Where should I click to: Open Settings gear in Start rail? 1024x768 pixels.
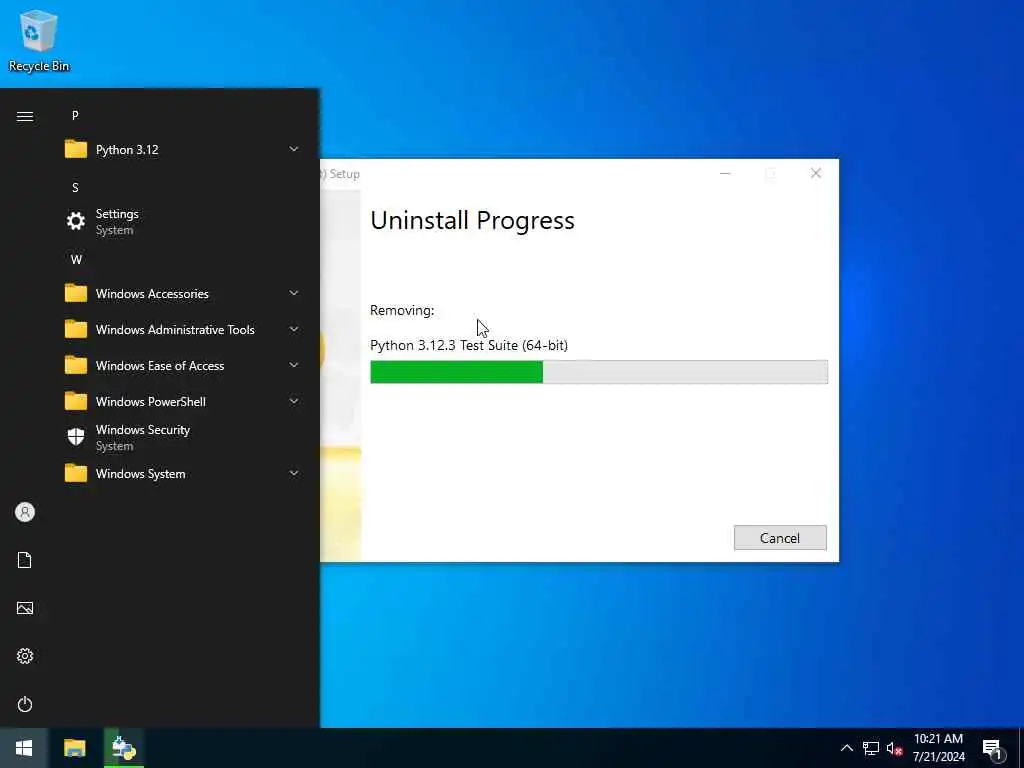click(25, 656)
